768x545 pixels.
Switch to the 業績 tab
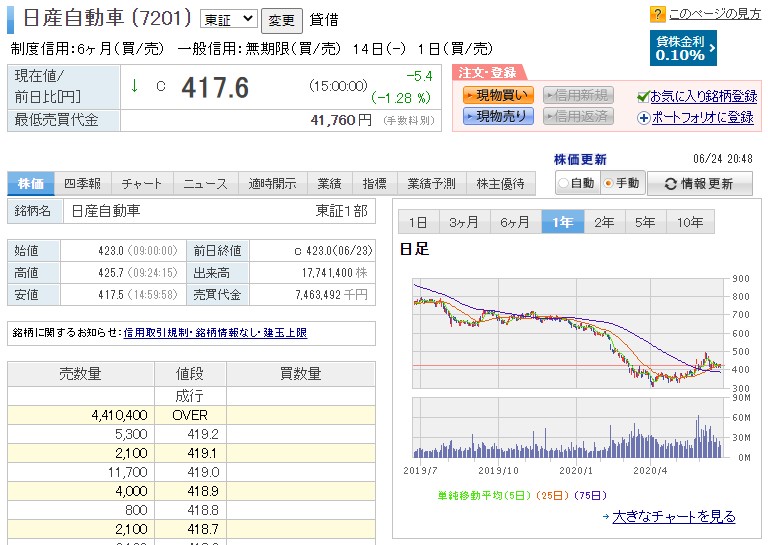(x=329, y=184)
